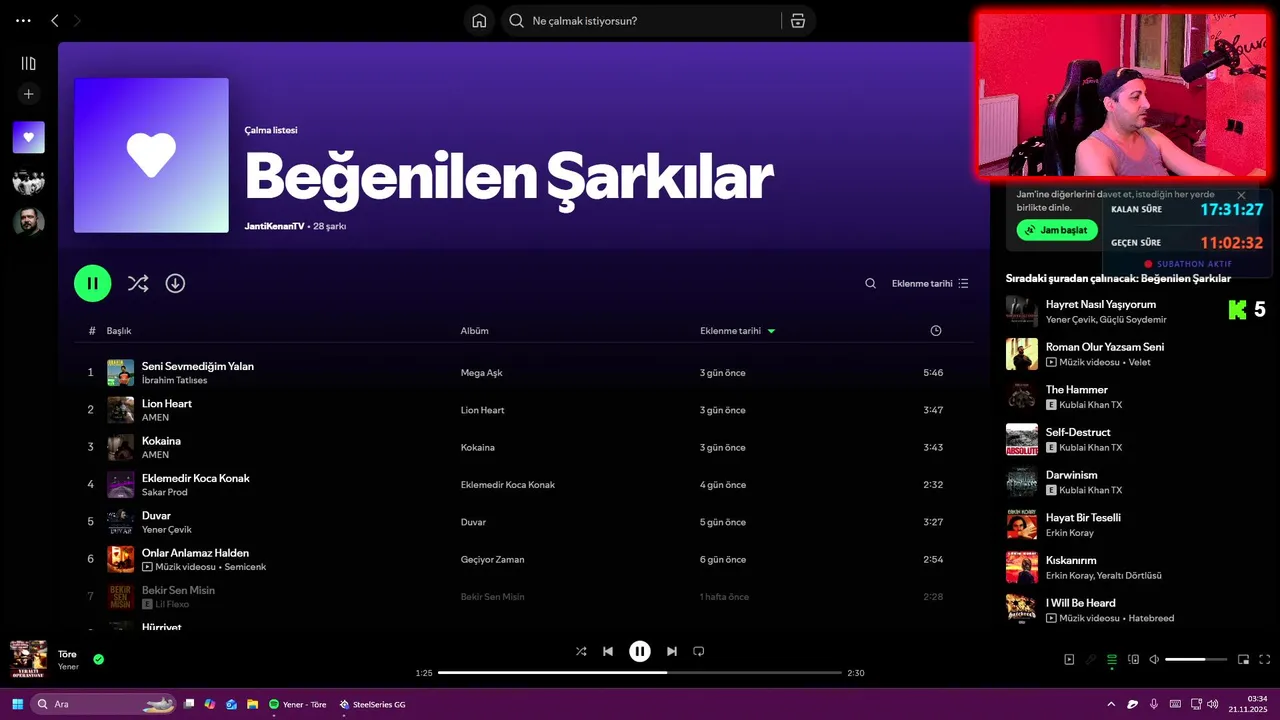This screenshot has width=1280, height=720.
Task: Switch to Yener - Töre taskbar window
Action: point(297,704)
